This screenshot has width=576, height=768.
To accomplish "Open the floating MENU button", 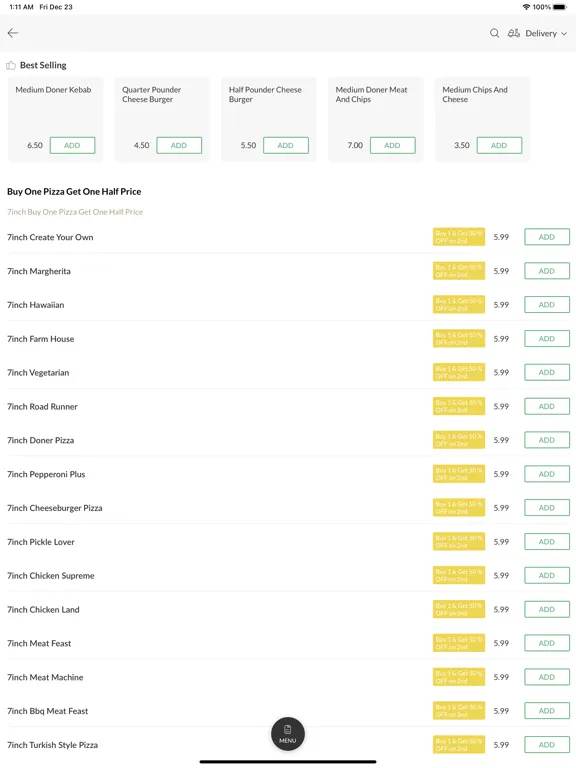I will (x=288, y=734).
